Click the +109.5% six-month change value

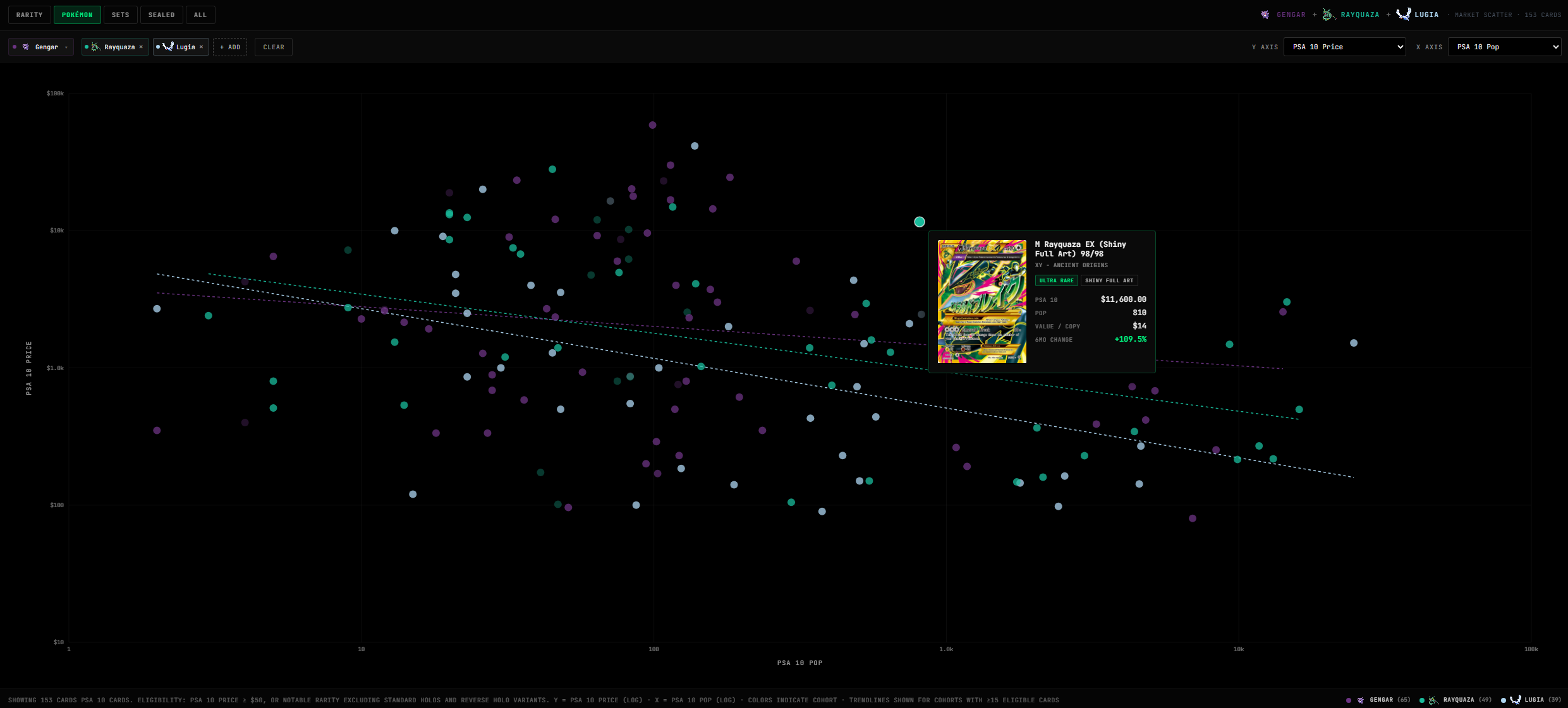1130,339
